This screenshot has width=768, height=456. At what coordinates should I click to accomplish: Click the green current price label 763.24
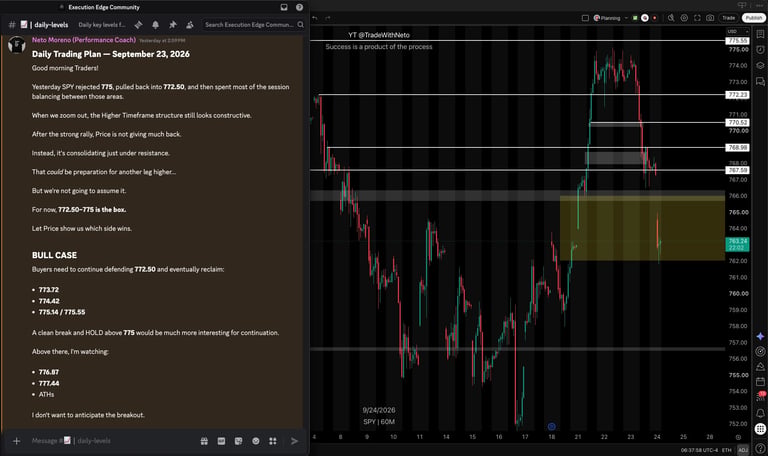pyautogui.click(x=737, y=244)
